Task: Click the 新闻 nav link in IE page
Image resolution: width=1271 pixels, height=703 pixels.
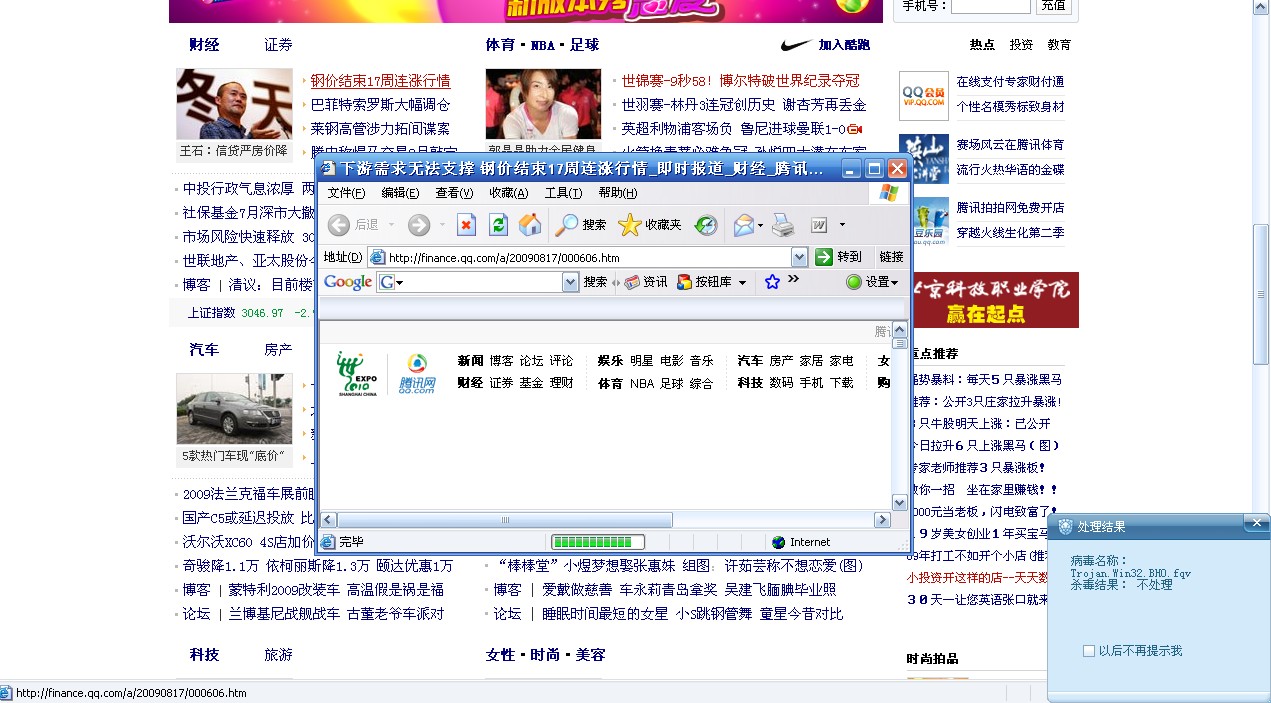Action: point(470,361)
